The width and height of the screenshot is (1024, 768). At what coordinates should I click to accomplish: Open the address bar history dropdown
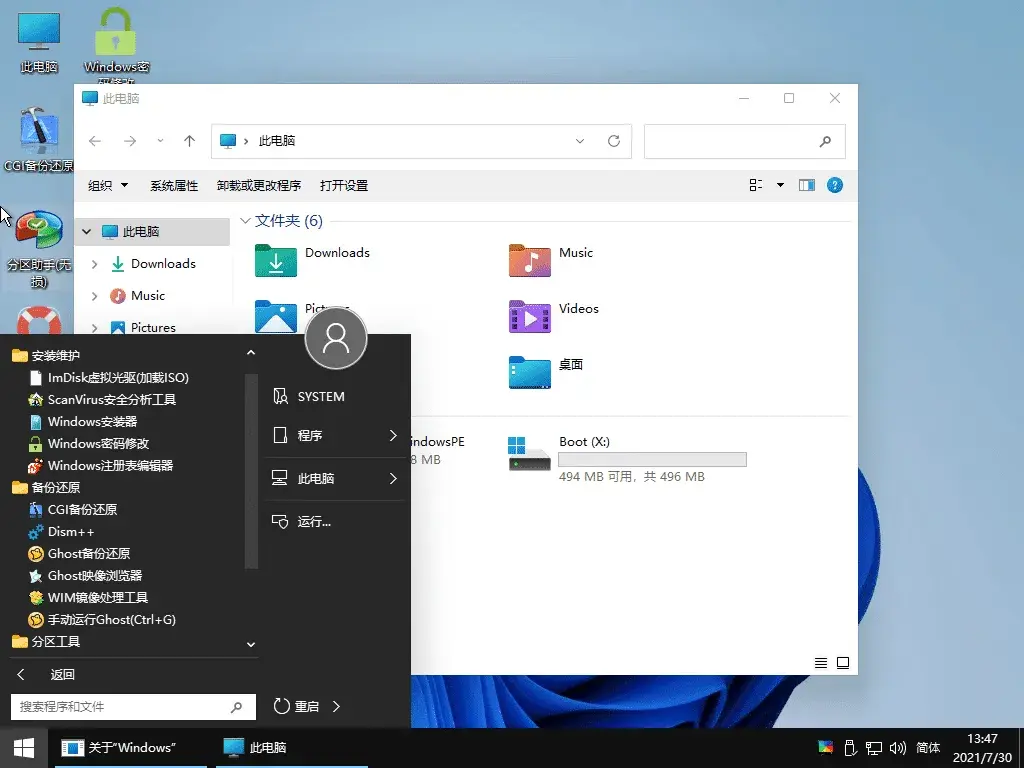579,141
